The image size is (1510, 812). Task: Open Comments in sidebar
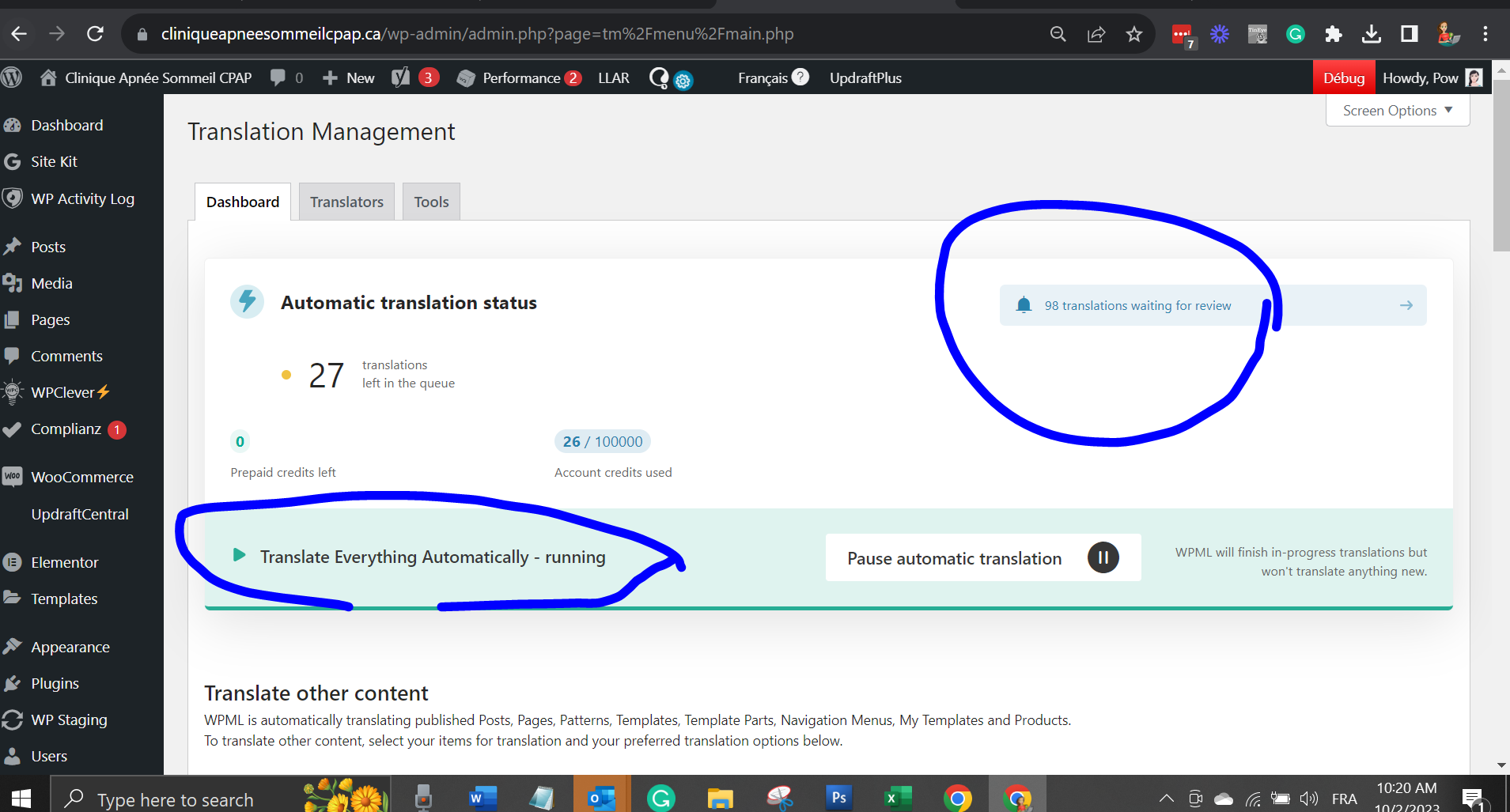(66, 356)
